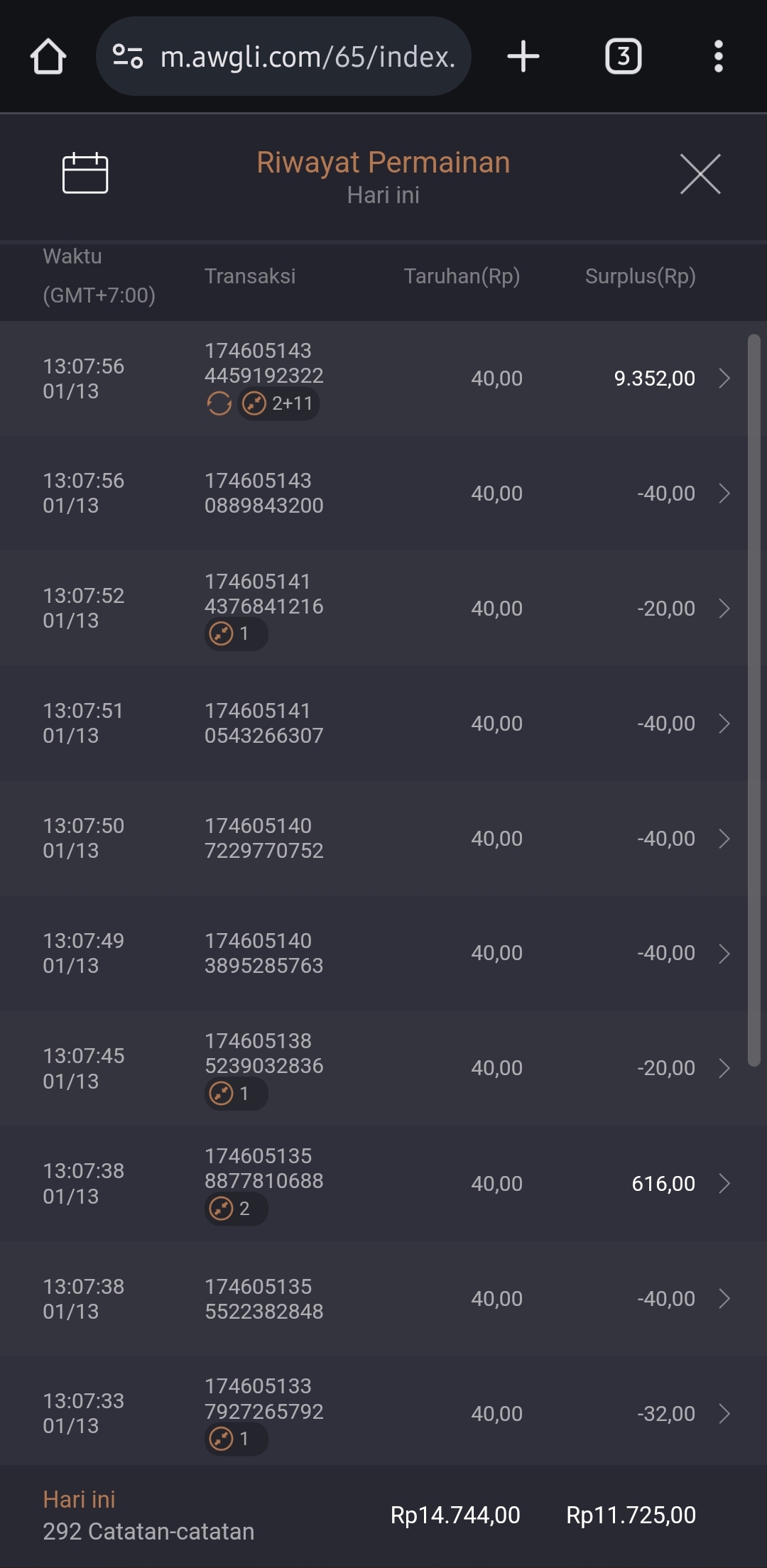This screenshot has width=767, height=1568.
Task: Open a new browser tab
Action: tap(523, 57)
